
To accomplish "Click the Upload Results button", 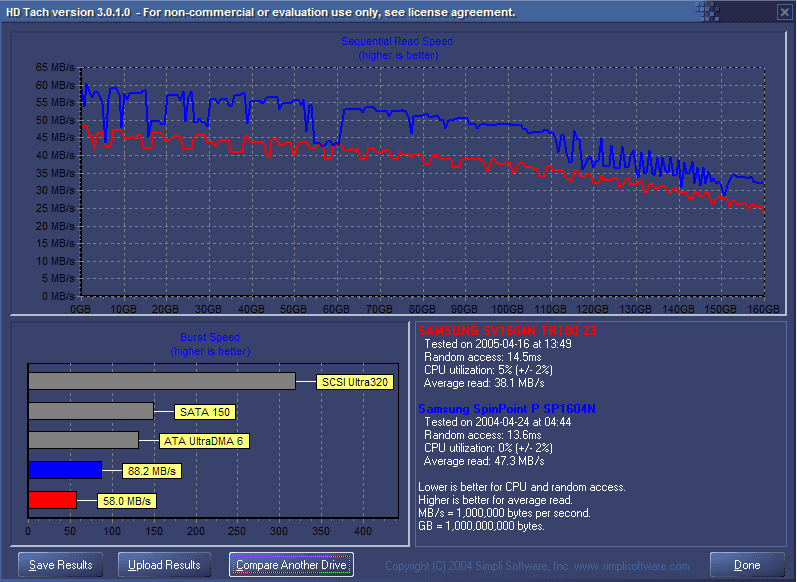I will (x=164, y=565).
